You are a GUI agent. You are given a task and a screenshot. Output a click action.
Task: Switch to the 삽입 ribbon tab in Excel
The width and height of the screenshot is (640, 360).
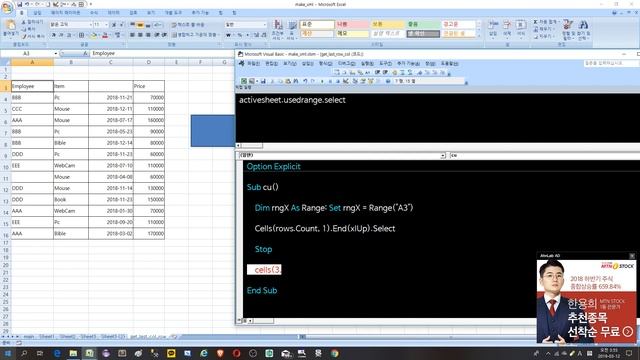(x=37, y=13)
